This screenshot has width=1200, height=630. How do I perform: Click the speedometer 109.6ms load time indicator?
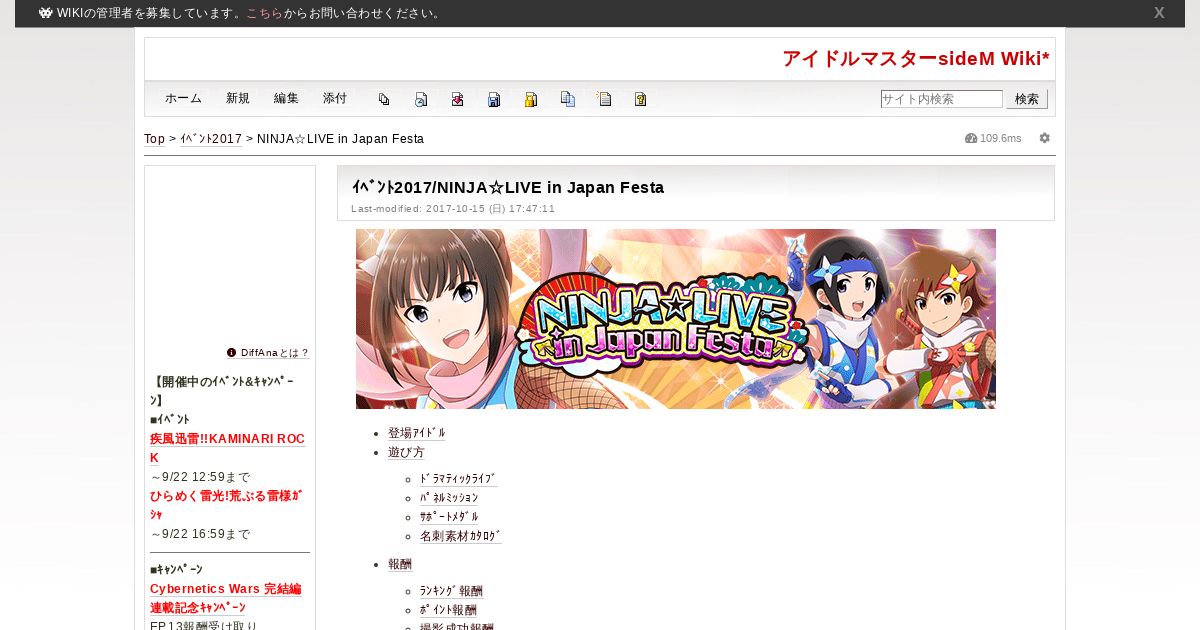click(x=993, y=138)
